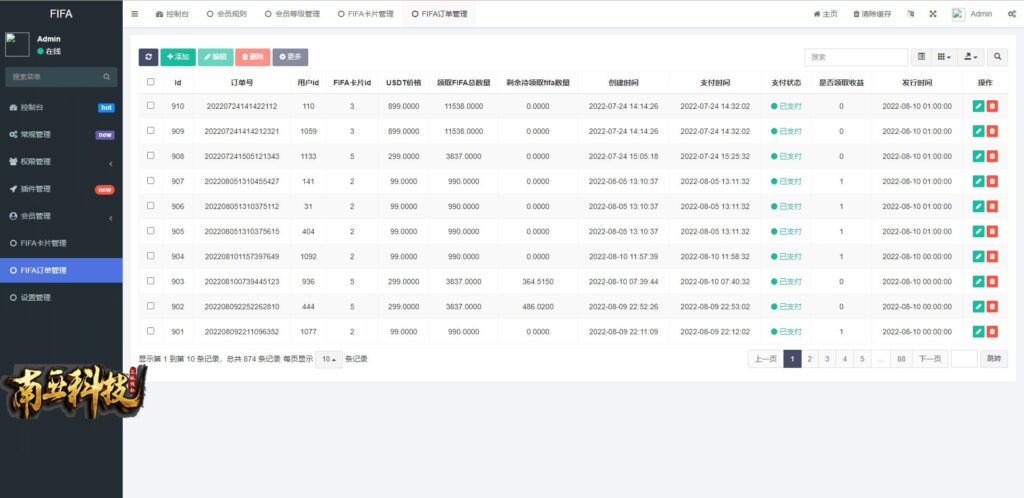Expand 权限管理 sidebar menu

[61, 162]
